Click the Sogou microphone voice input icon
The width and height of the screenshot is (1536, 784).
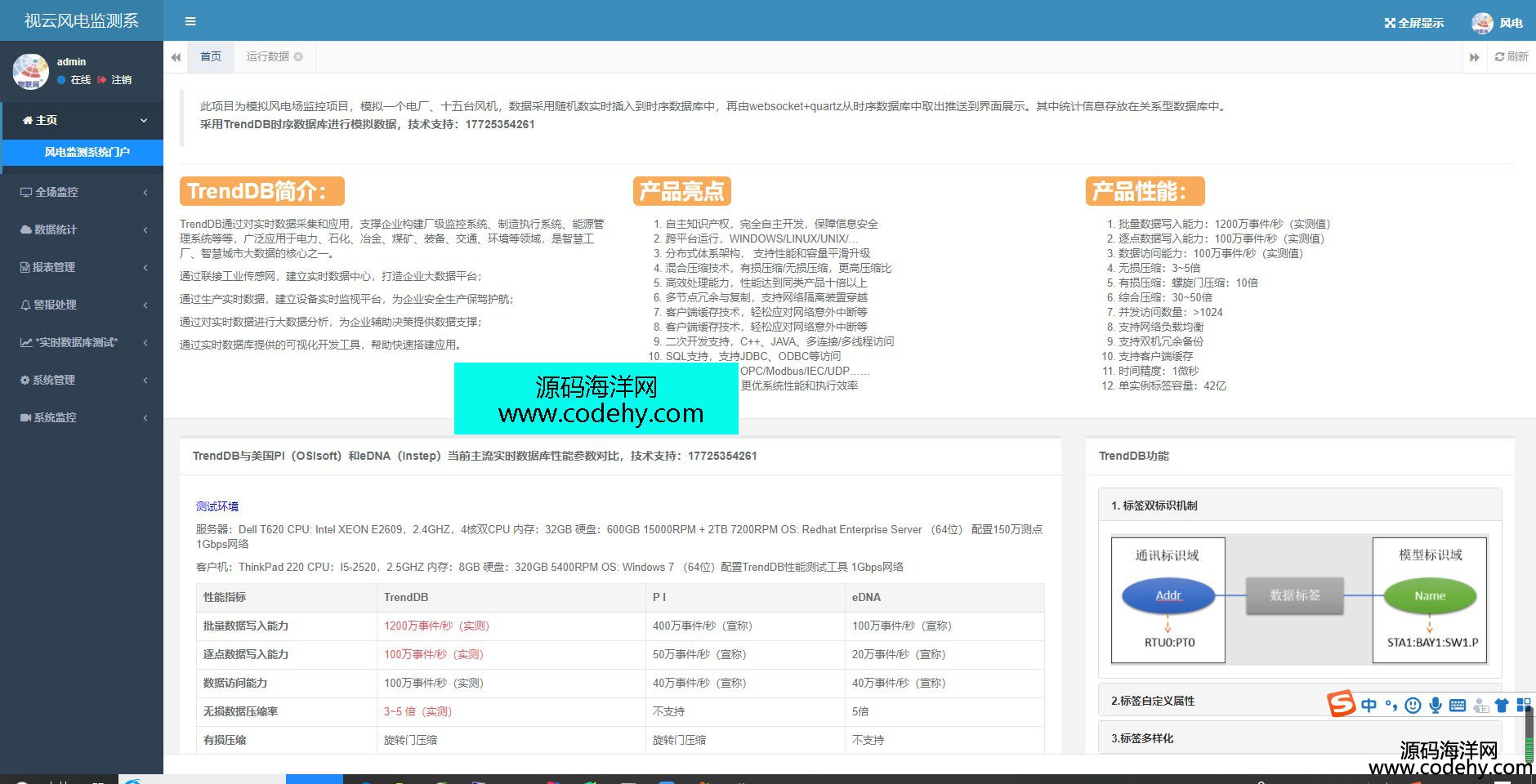click(1435, 706)
